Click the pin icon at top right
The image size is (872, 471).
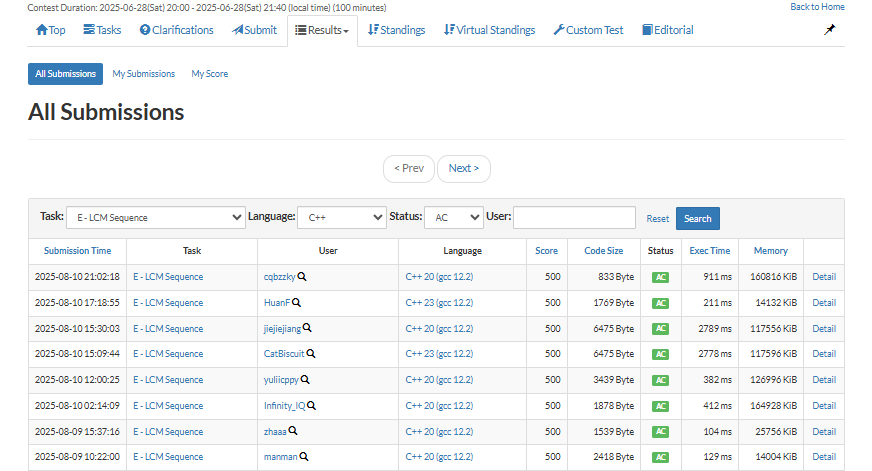tap(829, 29)
